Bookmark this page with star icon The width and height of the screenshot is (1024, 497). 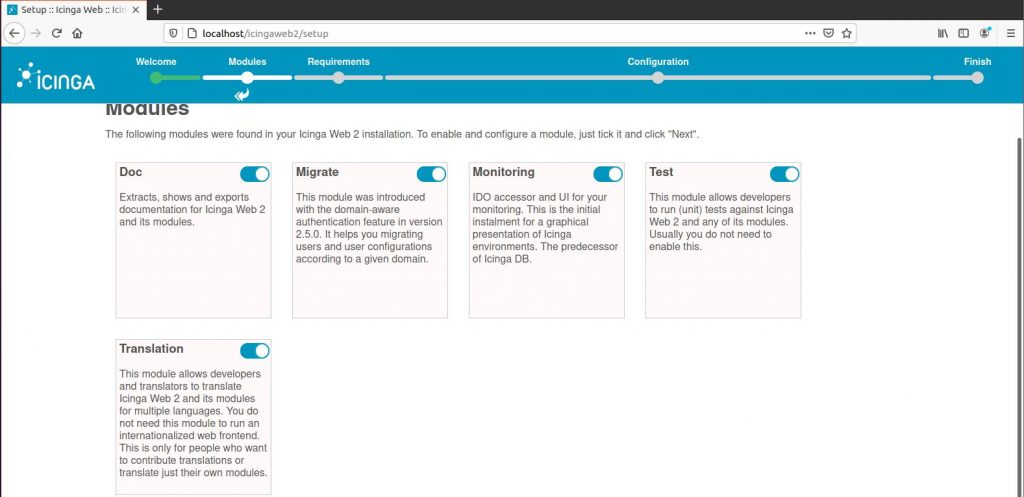coord(846,33)
